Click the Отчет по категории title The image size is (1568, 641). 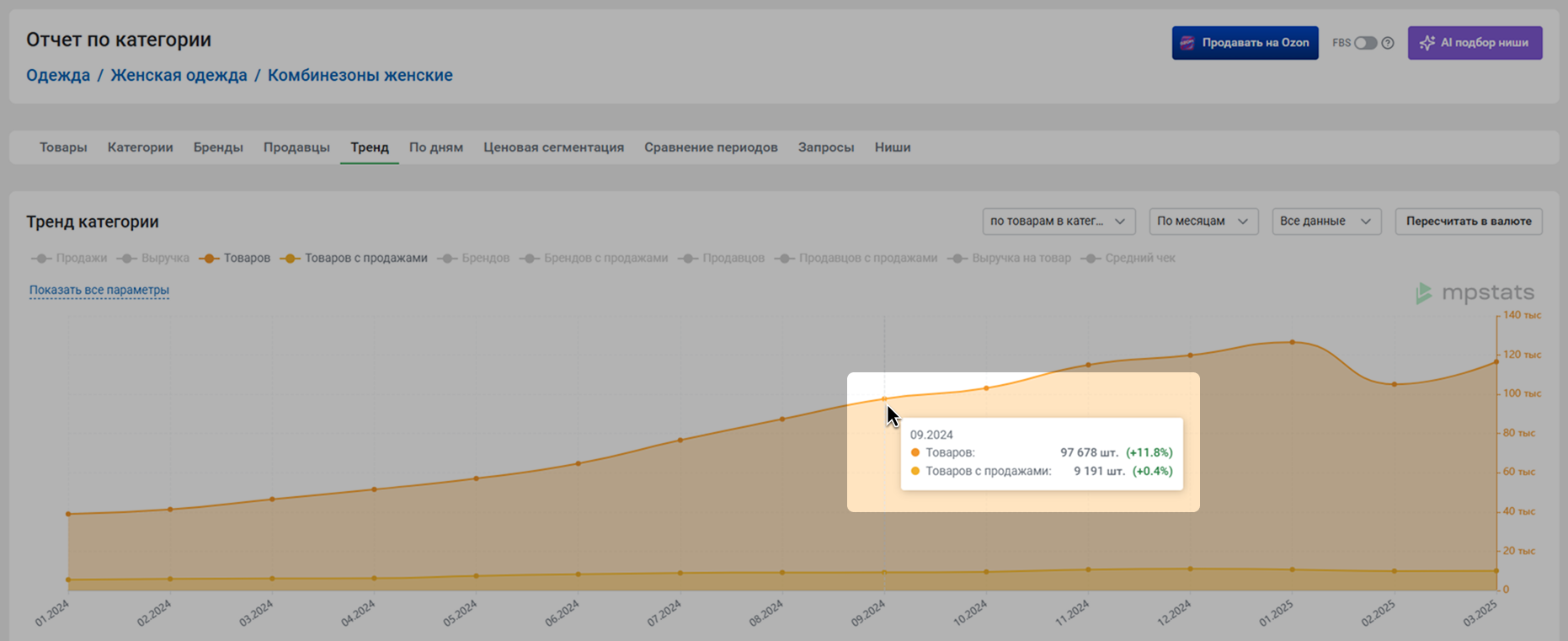coord(119,40)
